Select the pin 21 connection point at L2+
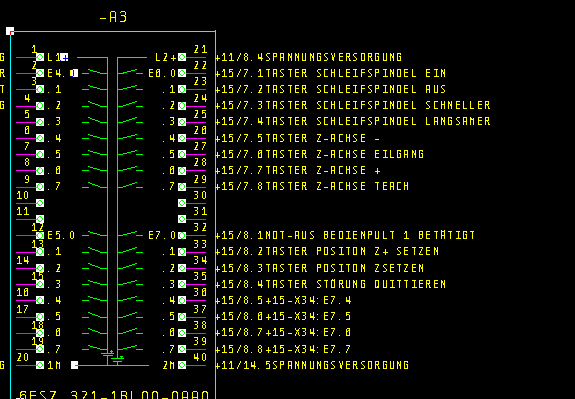 pyautogui.click(x=182, y=57)
